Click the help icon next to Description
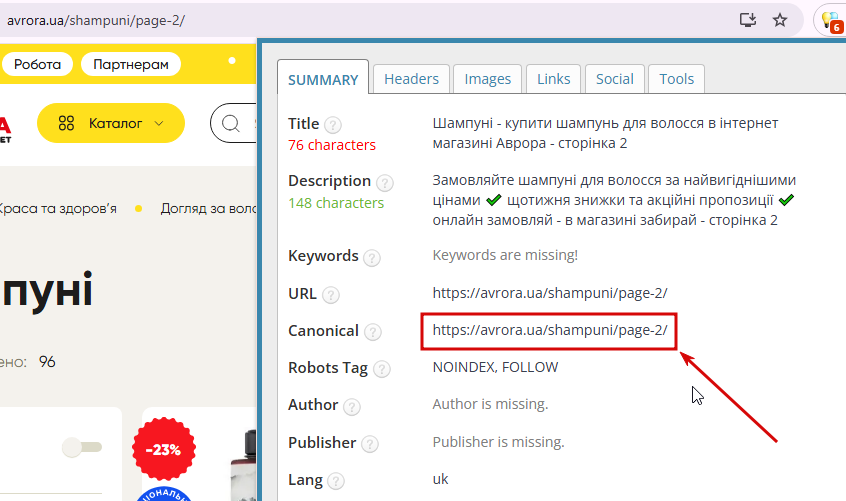This screenshot has width=846, height=501. tap(385, 183)
